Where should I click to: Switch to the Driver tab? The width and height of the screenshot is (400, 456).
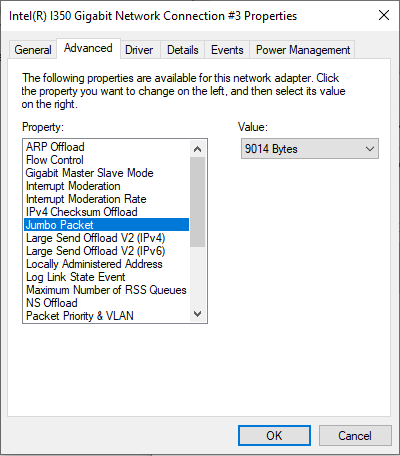tap(139, 50)
